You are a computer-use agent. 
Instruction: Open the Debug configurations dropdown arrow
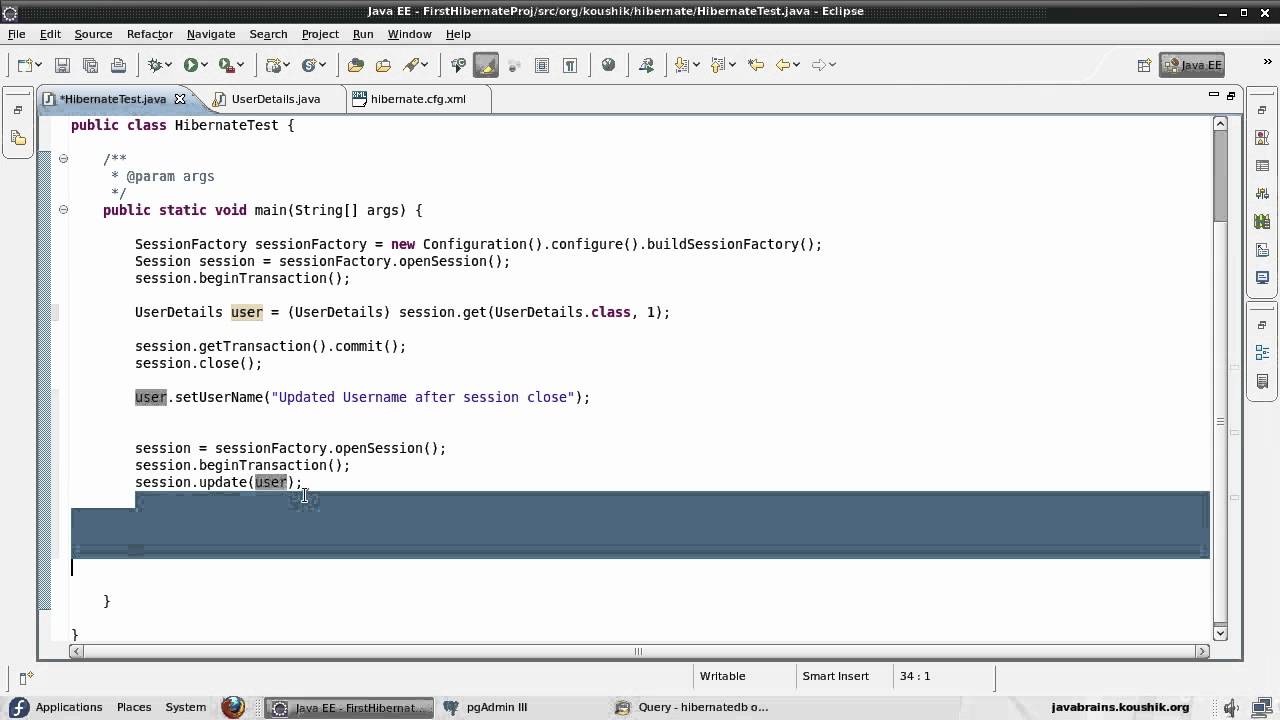click(x=169, y=65)
